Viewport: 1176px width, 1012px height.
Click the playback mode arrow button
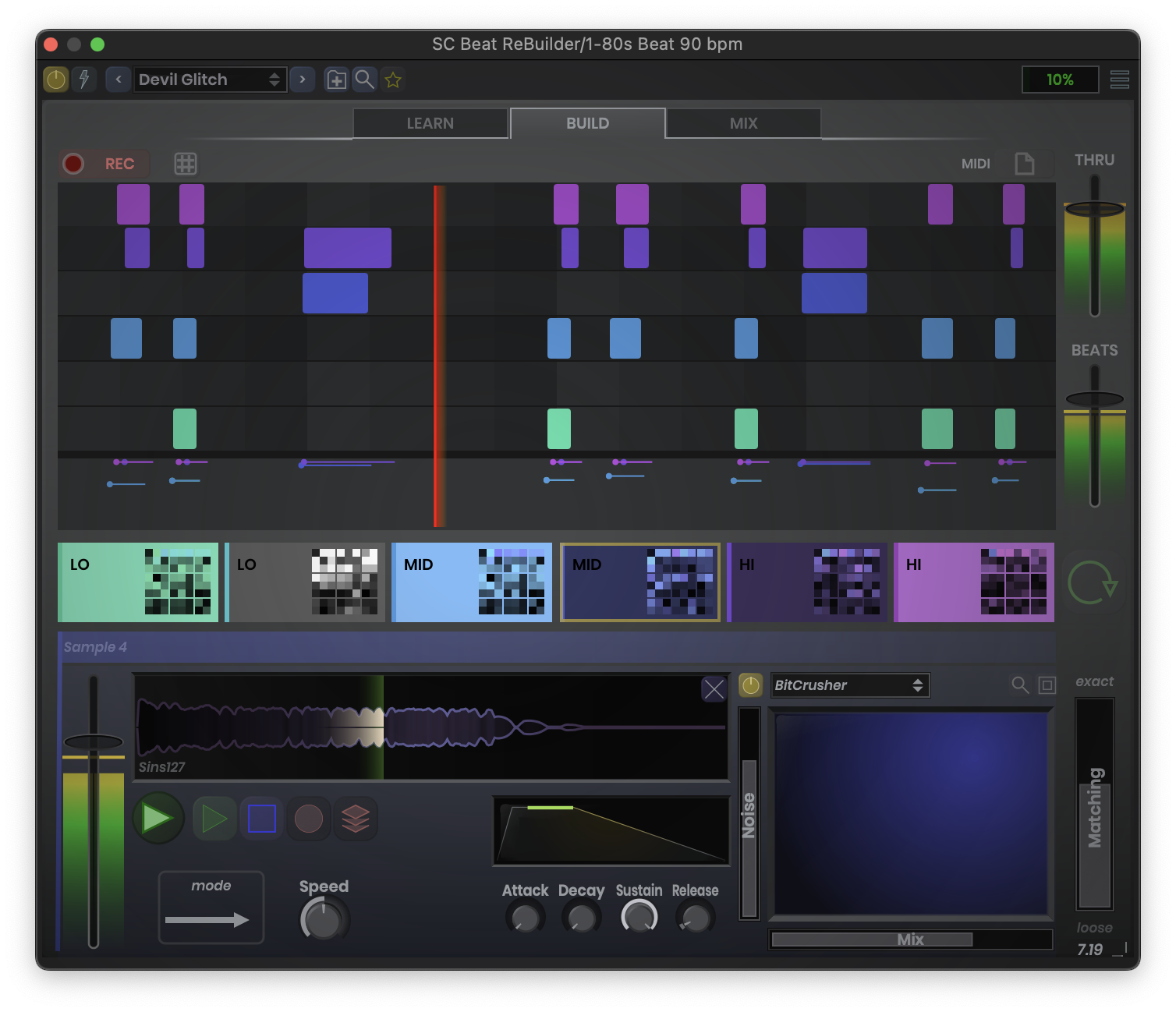pos(211,908)
